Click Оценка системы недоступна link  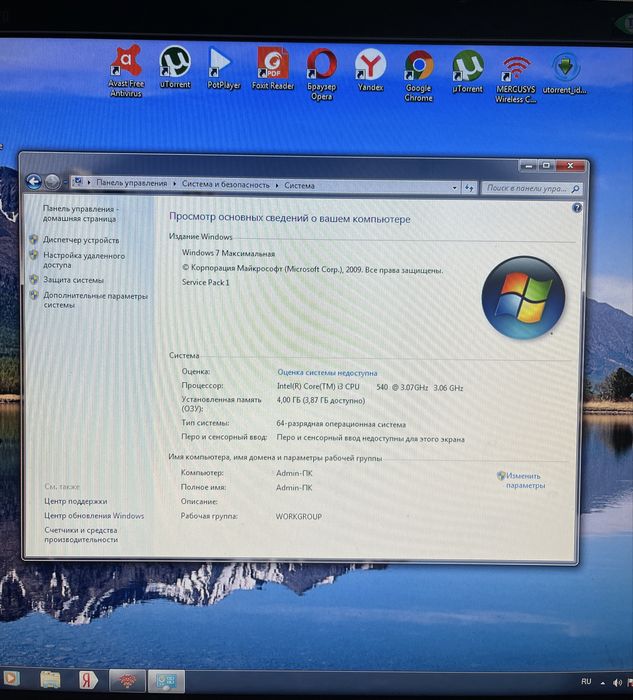pos(327,372)
